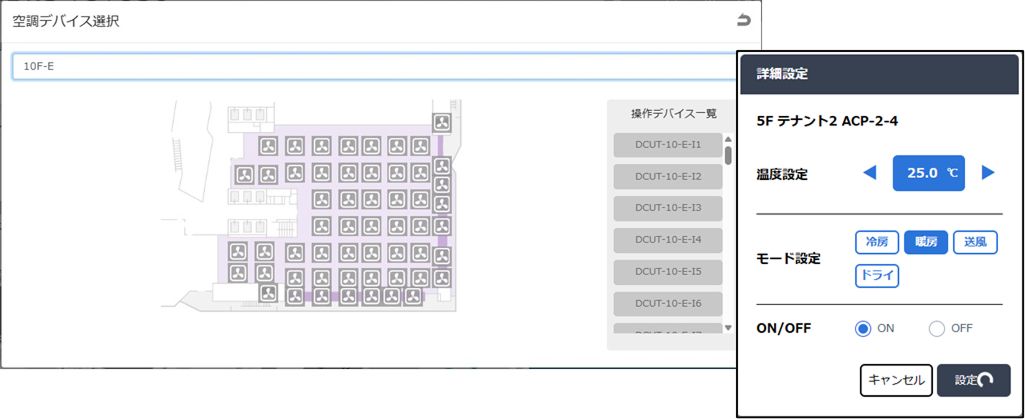Viewport: 1025px width, 419px height.
Task: Click the back arrow icon in header
Action: pyautogui.click(x=742, y=20)
